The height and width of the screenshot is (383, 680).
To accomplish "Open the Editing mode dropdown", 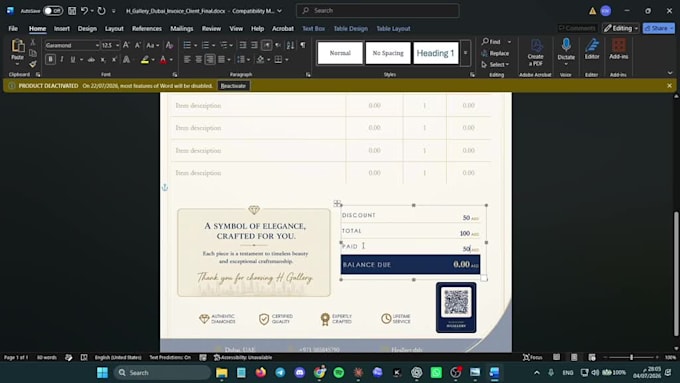I will click(621, 28).
